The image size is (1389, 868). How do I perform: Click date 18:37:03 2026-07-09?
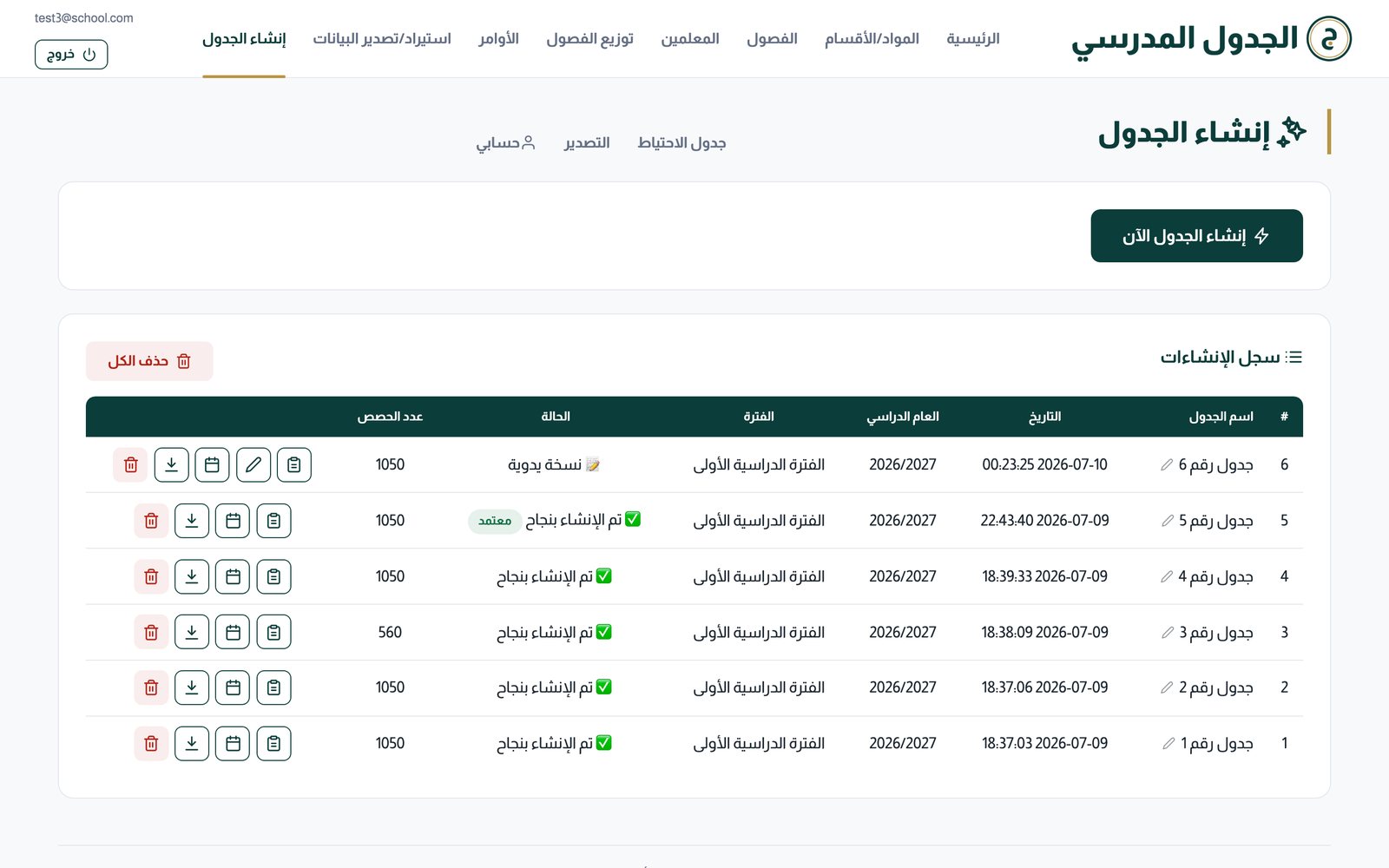1044,744
